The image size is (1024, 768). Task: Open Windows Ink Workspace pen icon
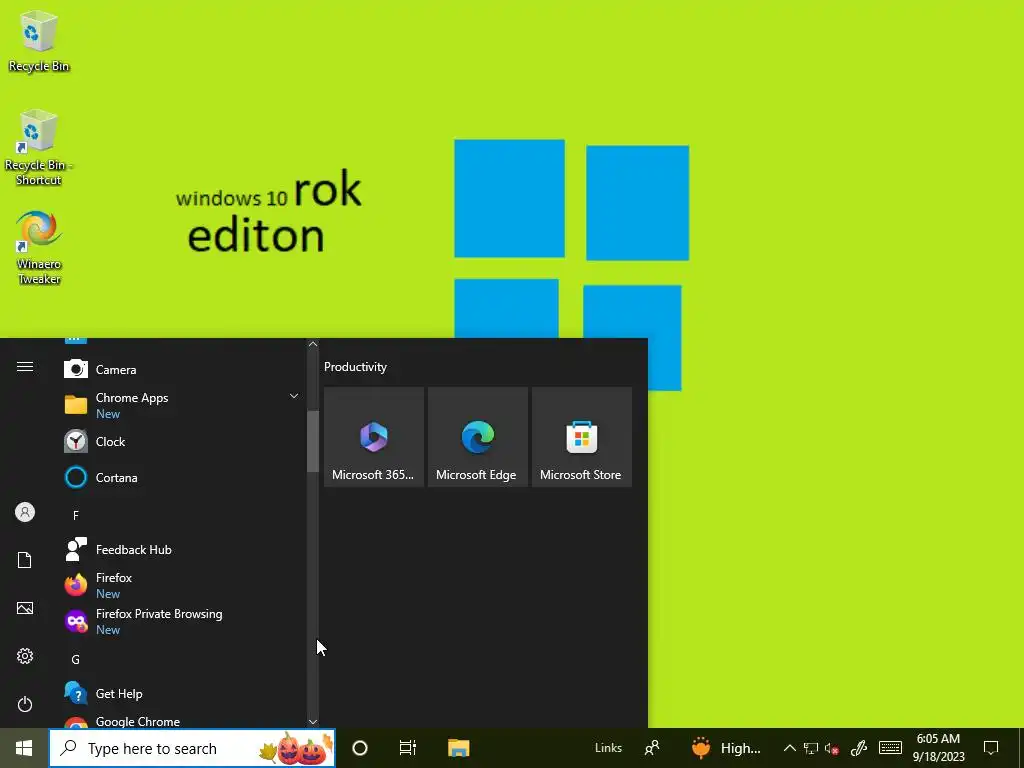pyautogui.click(x=859, y=748)
